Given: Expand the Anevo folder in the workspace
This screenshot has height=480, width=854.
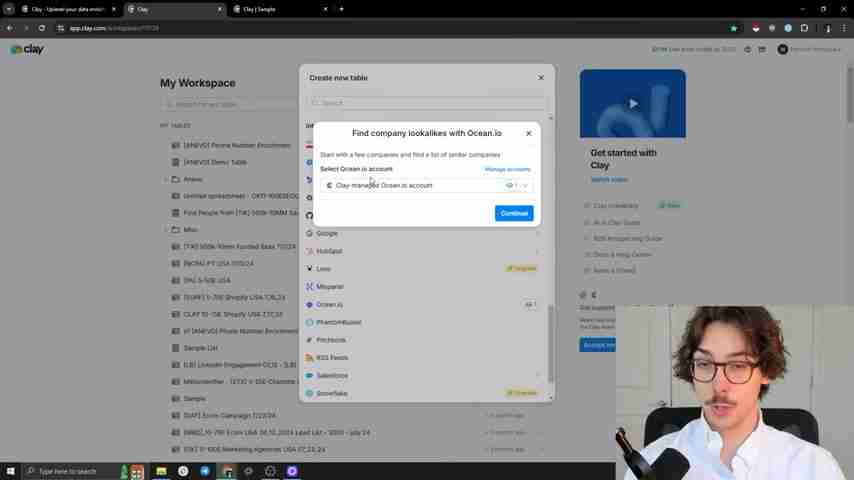Looking at the screenshot, I should (x=167, y=179).
